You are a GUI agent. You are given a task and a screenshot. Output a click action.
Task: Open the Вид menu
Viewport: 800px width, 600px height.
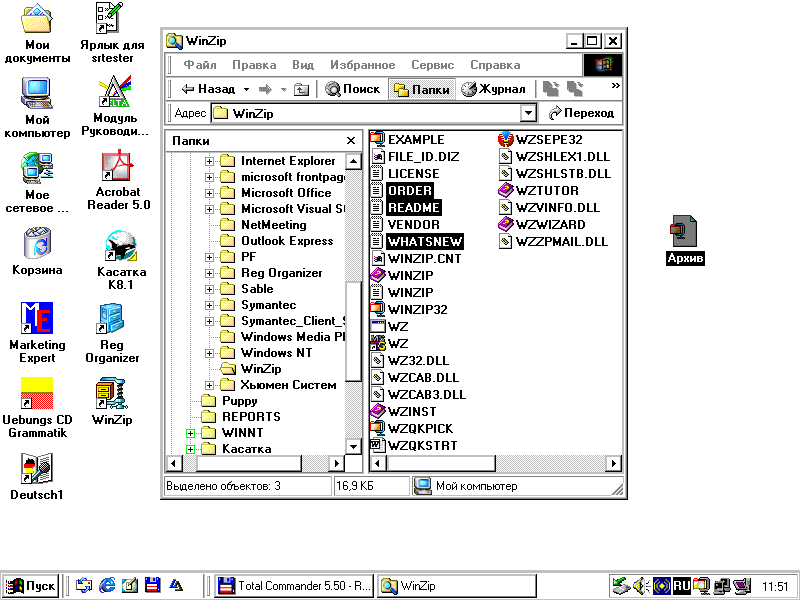coord(303,65)
